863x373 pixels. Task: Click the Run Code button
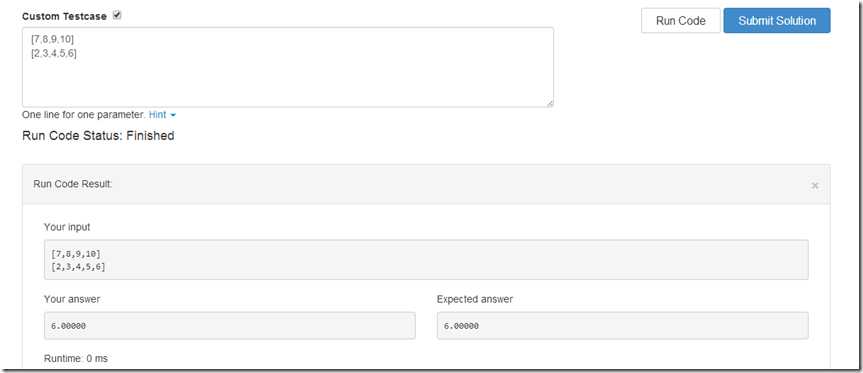click(680, 21)
